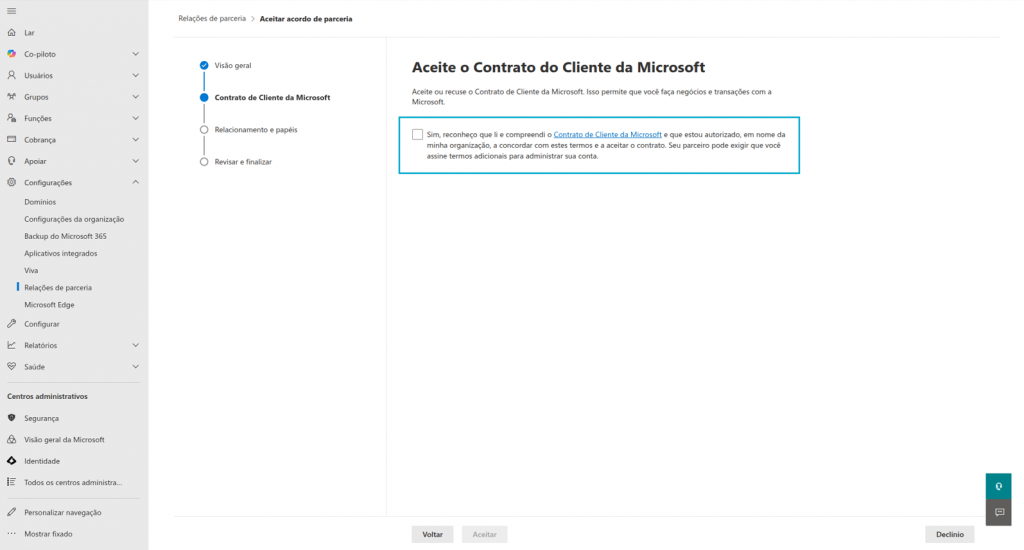This screenshot has height=550, width=1024.
Task: Jump to Visão geral wizard step label
Action: (233, 65)
